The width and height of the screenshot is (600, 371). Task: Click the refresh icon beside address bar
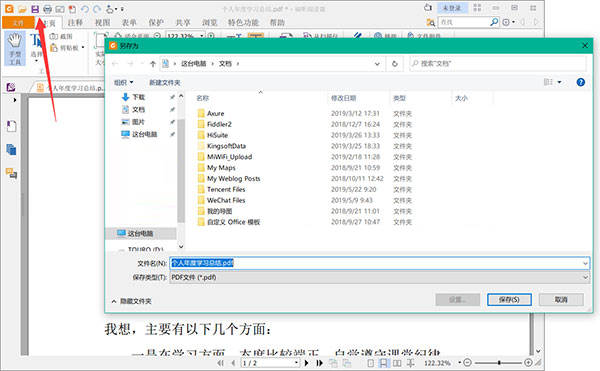point(395,64)
